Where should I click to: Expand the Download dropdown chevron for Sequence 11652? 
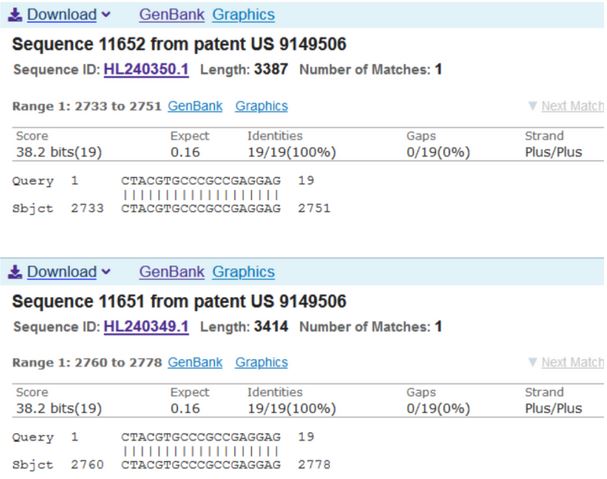[x=105, y=15]
